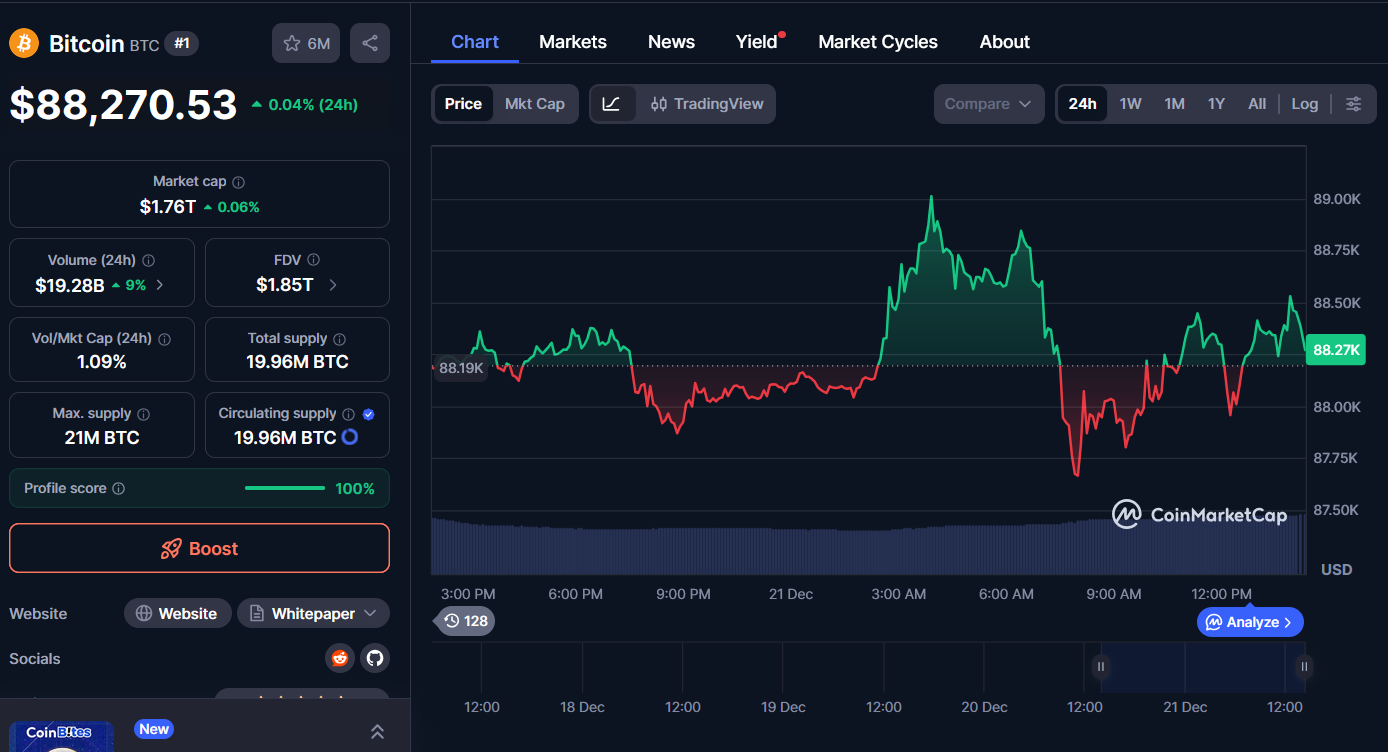The height and width of the screenshot is (752, 1388).
Task: Open Bitcoin's GitHub social link
Action: coord(375,658)
